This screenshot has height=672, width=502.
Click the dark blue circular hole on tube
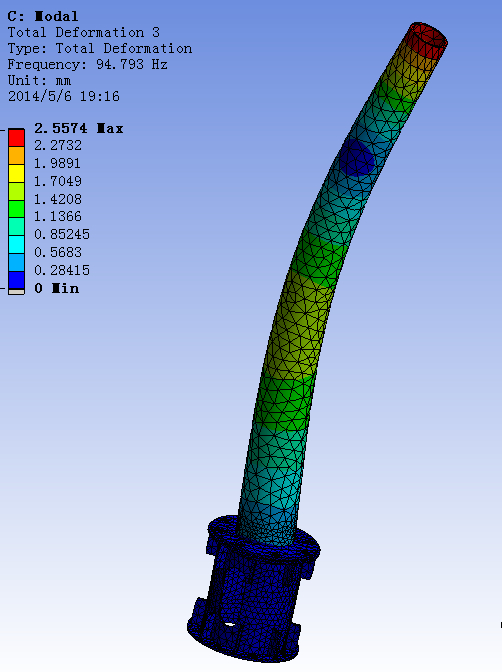coord(357,158)
